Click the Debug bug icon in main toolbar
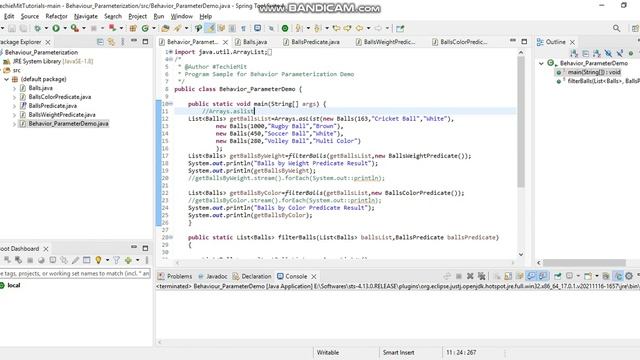 tap(37, 28)
